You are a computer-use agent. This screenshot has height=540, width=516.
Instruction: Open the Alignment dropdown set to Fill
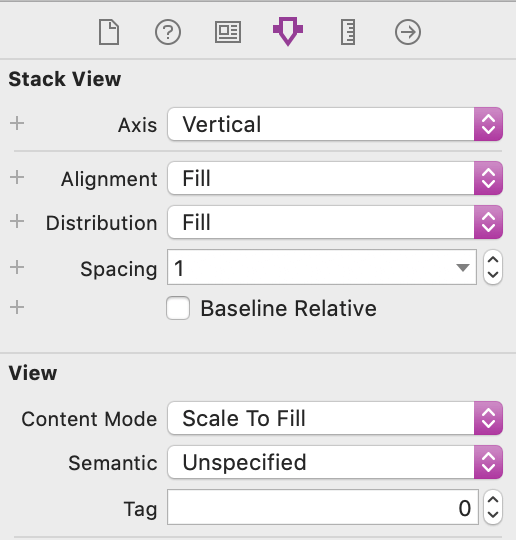pyautogui.click(x=335, y=178)
